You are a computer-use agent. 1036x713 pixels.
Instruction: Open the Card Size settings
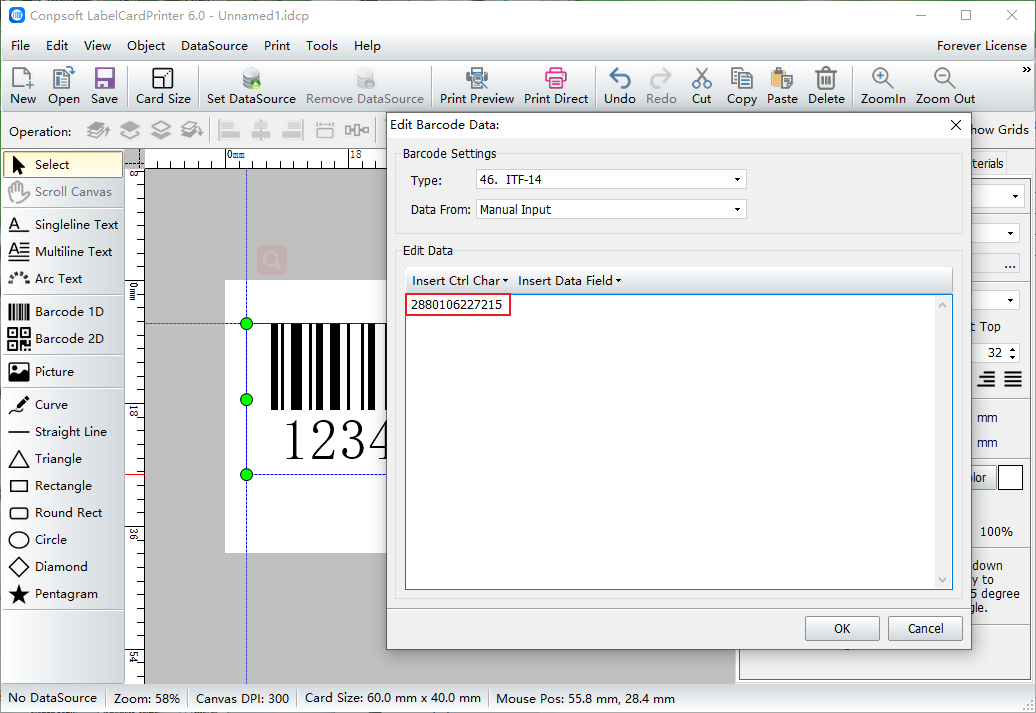163,86
